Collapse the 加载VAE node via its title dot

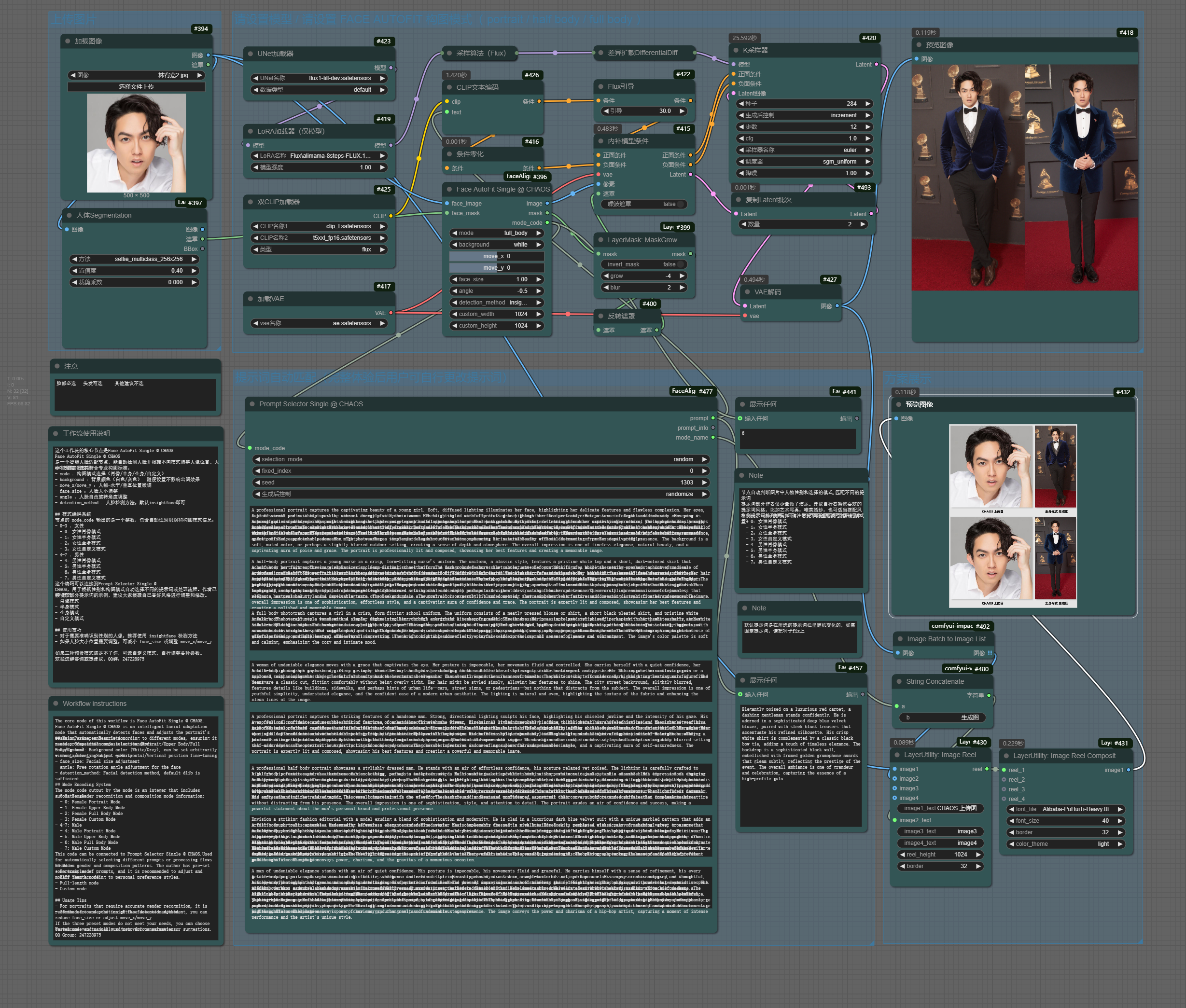[x=251, y=299]
